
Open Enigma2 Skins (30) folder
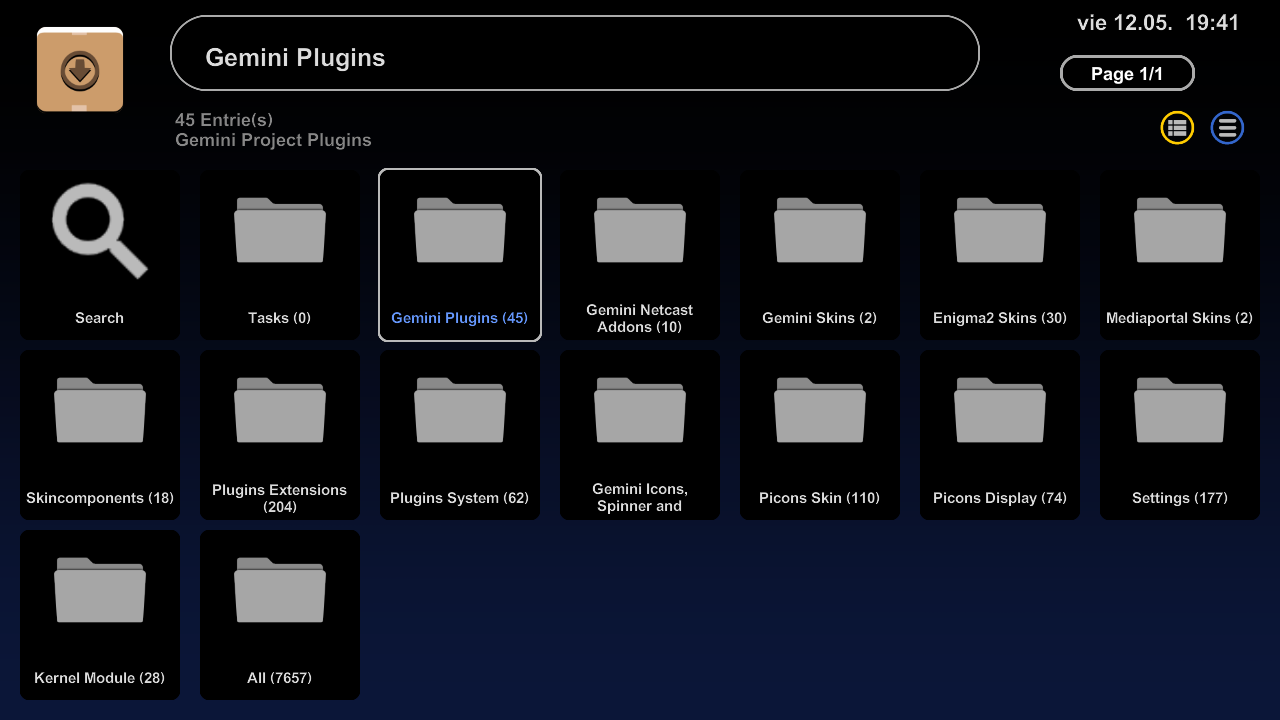pos(1000,255)
